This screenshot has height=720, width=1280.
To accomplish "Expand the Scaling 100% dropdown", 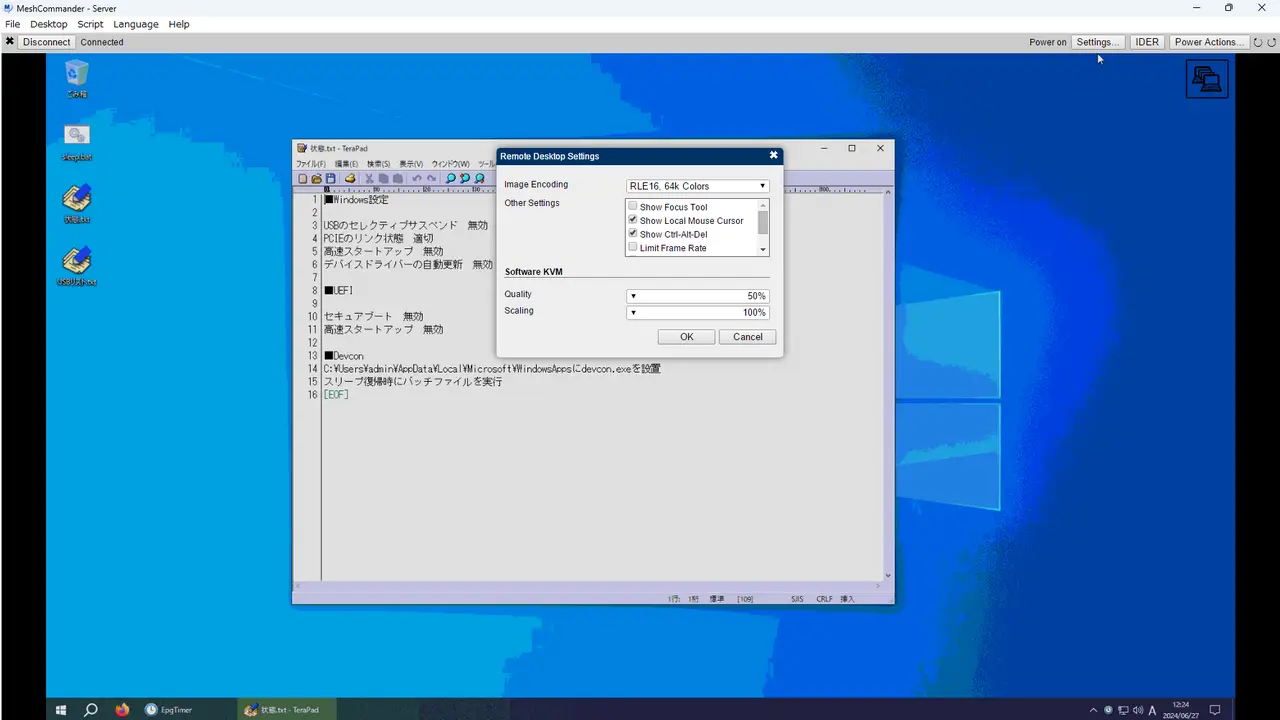I will tap(697, 312).
